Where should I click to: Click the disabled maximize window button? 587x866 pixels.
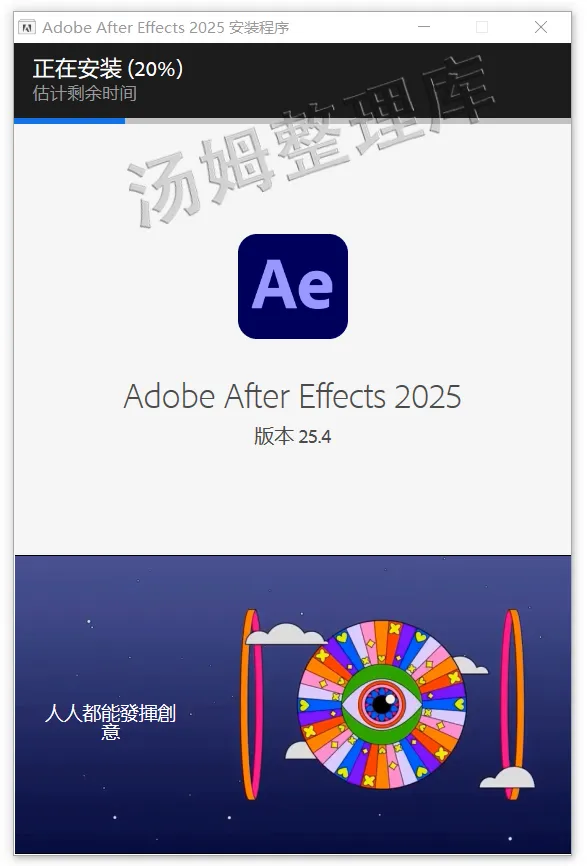(x=482, y=27)
